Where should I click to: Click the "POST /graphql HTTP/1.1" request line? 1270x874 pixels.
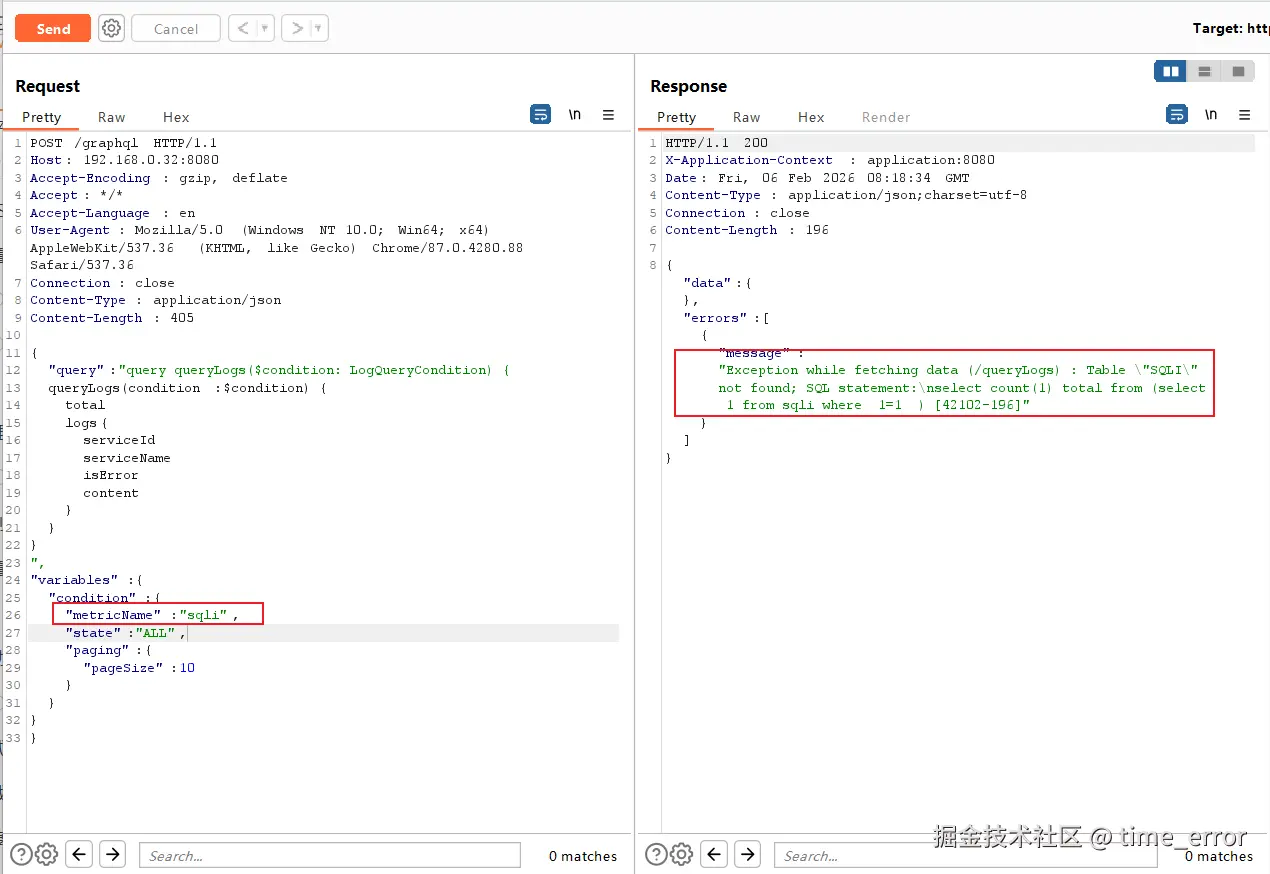coord(123,143)
